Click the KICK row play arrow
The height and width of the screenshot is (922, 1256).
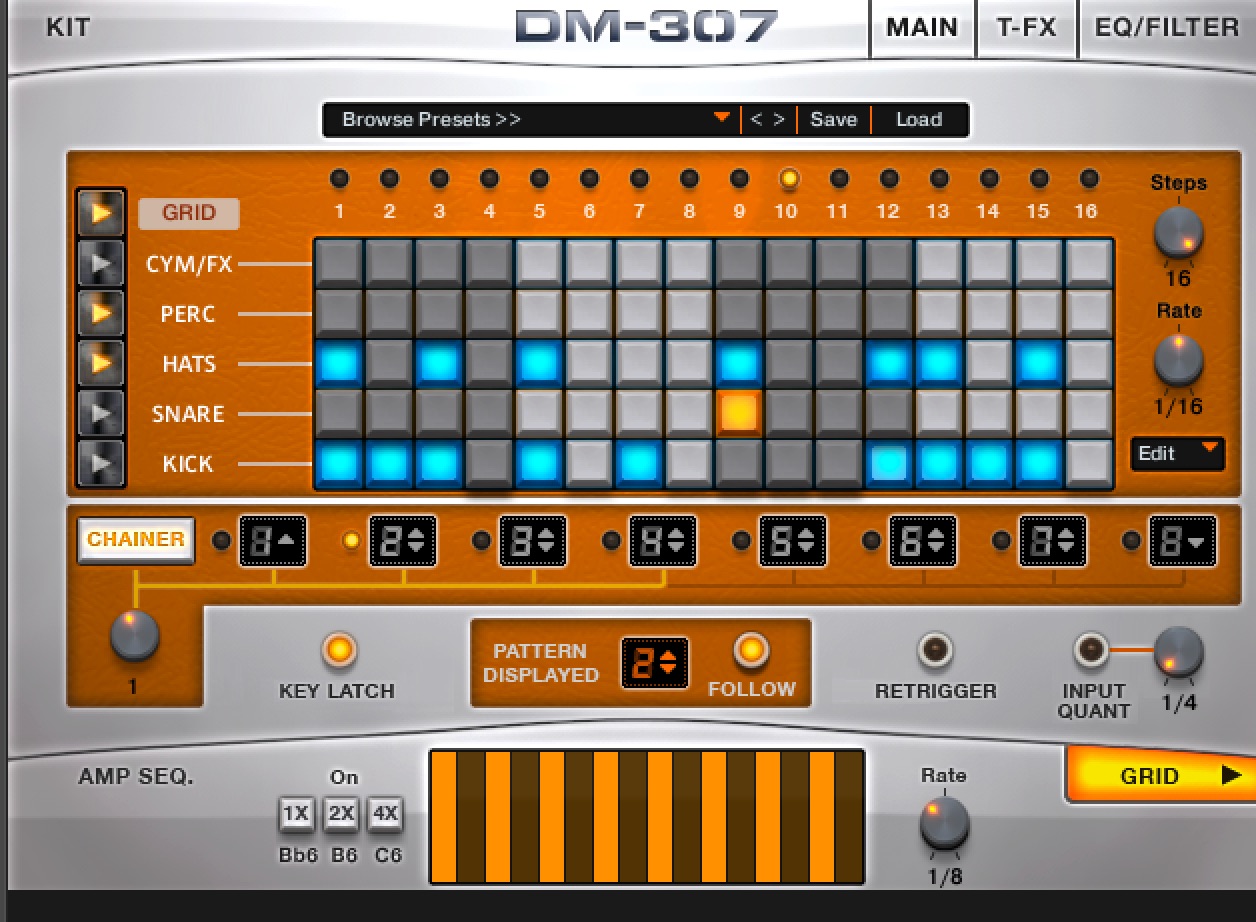coord(101,464)
